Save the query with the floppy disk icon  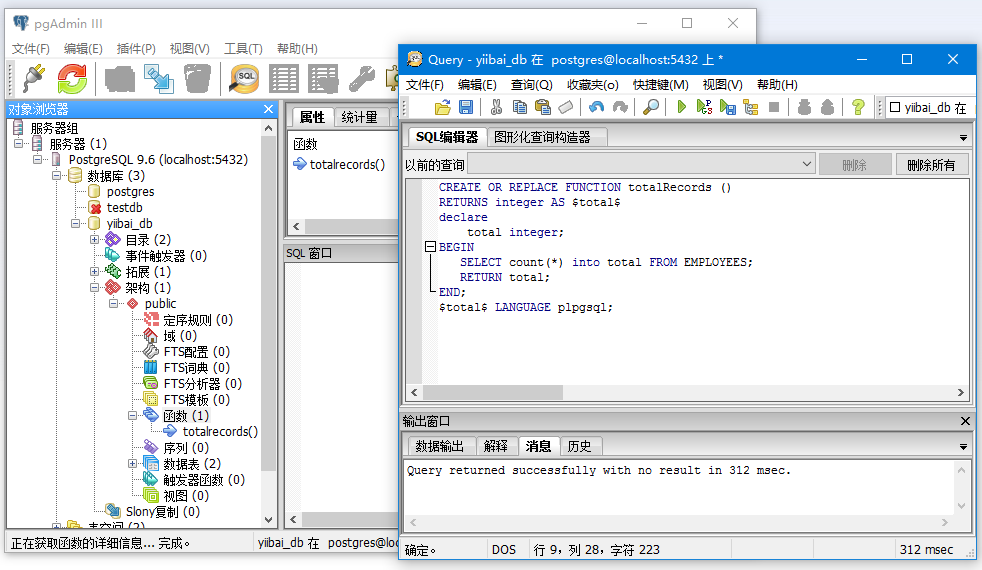[465, 107]
